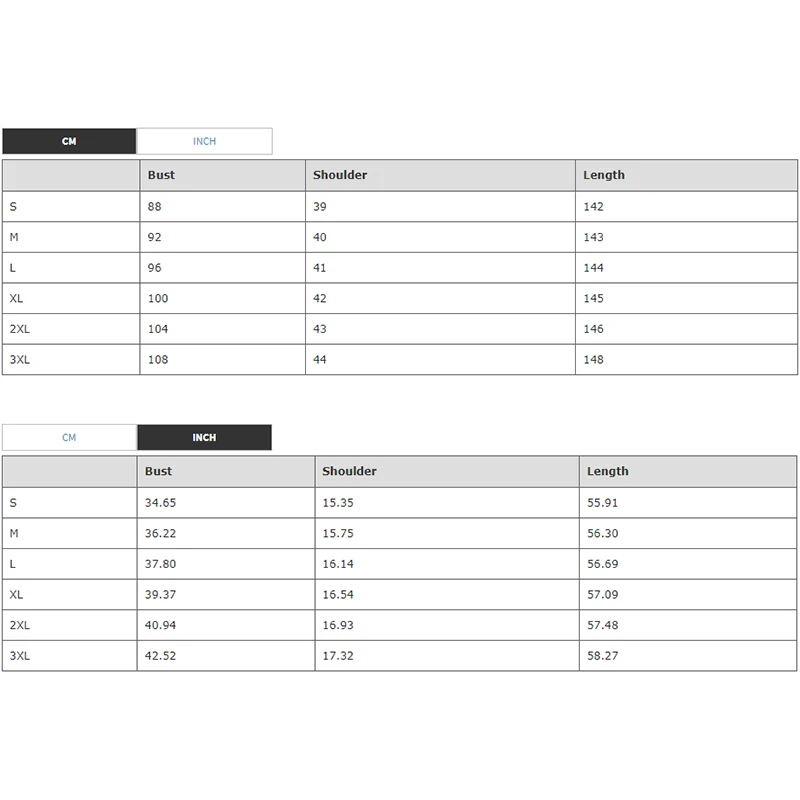The width and height of the screenshot is (800, 800).
Task: Click the M bust value 92
Action: (154, 237)
